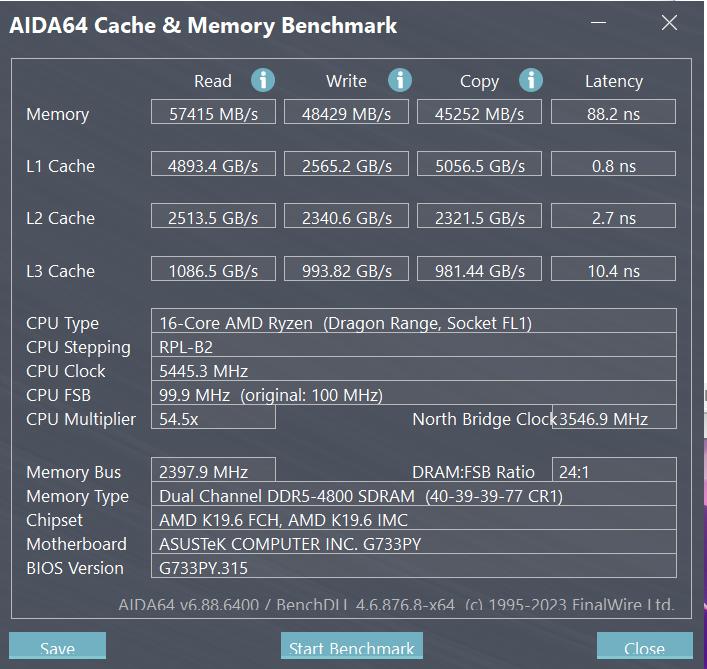
Task: Select L2 Cache latency 2.7 ns
Action: click(613, 216)
